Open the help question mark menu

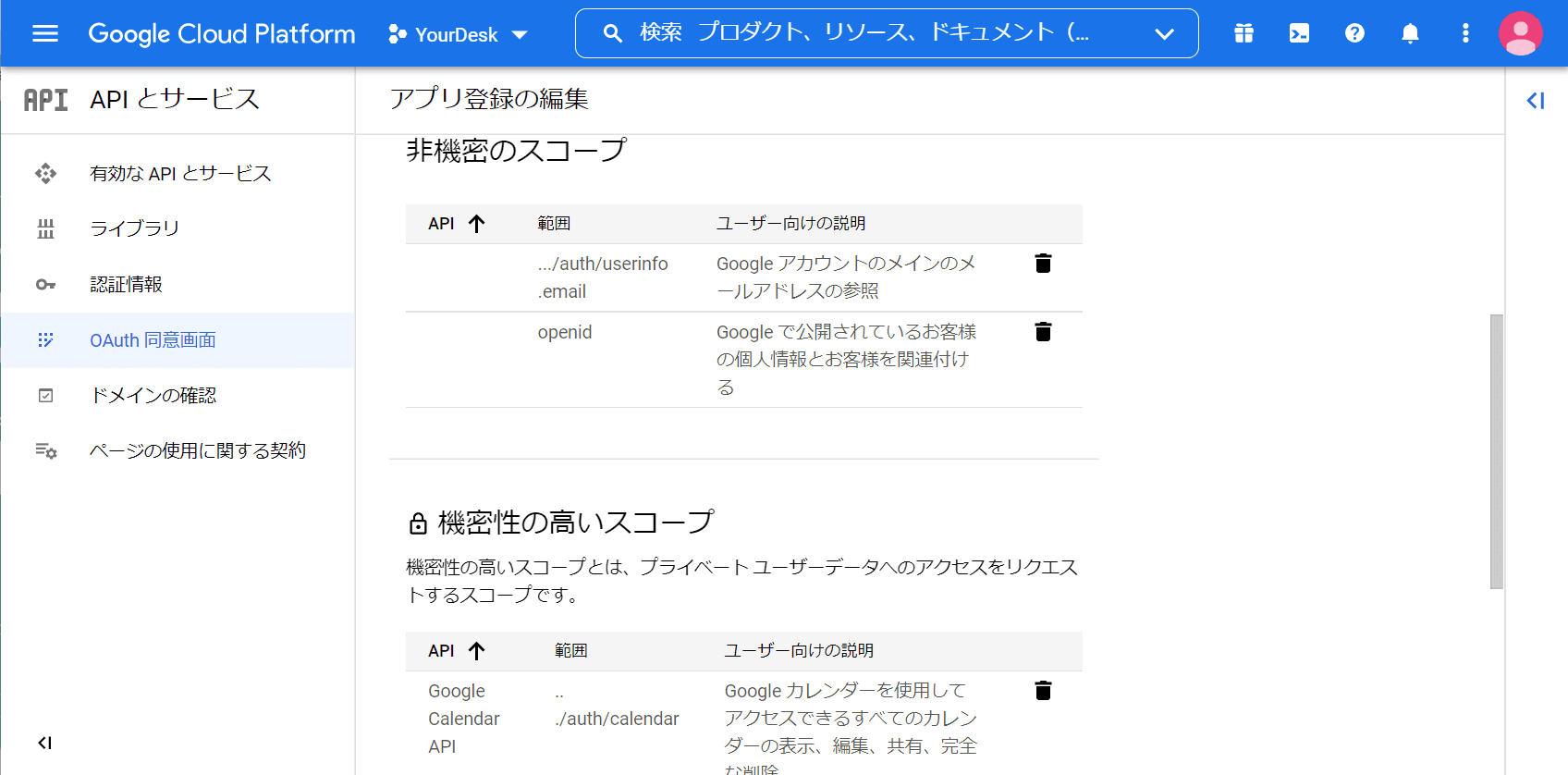point(1354,34)
